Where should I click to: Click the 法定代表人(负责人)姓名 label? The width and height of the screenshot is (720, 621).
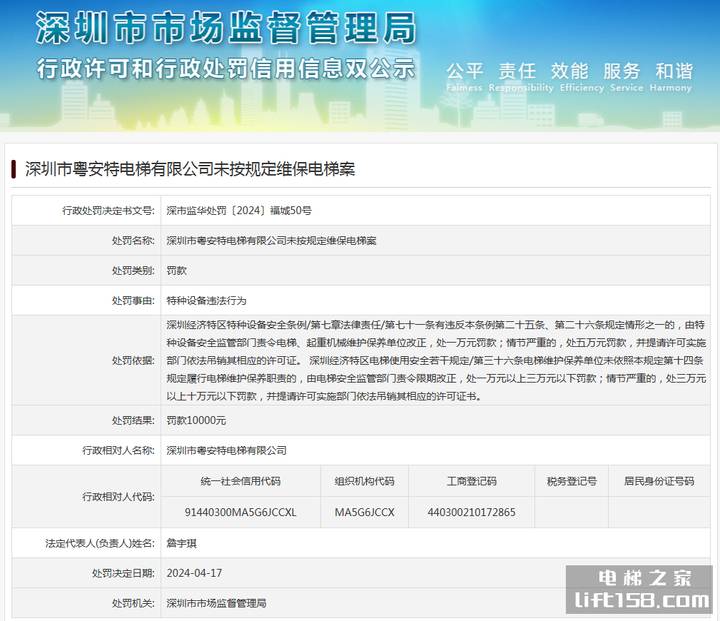100,543
